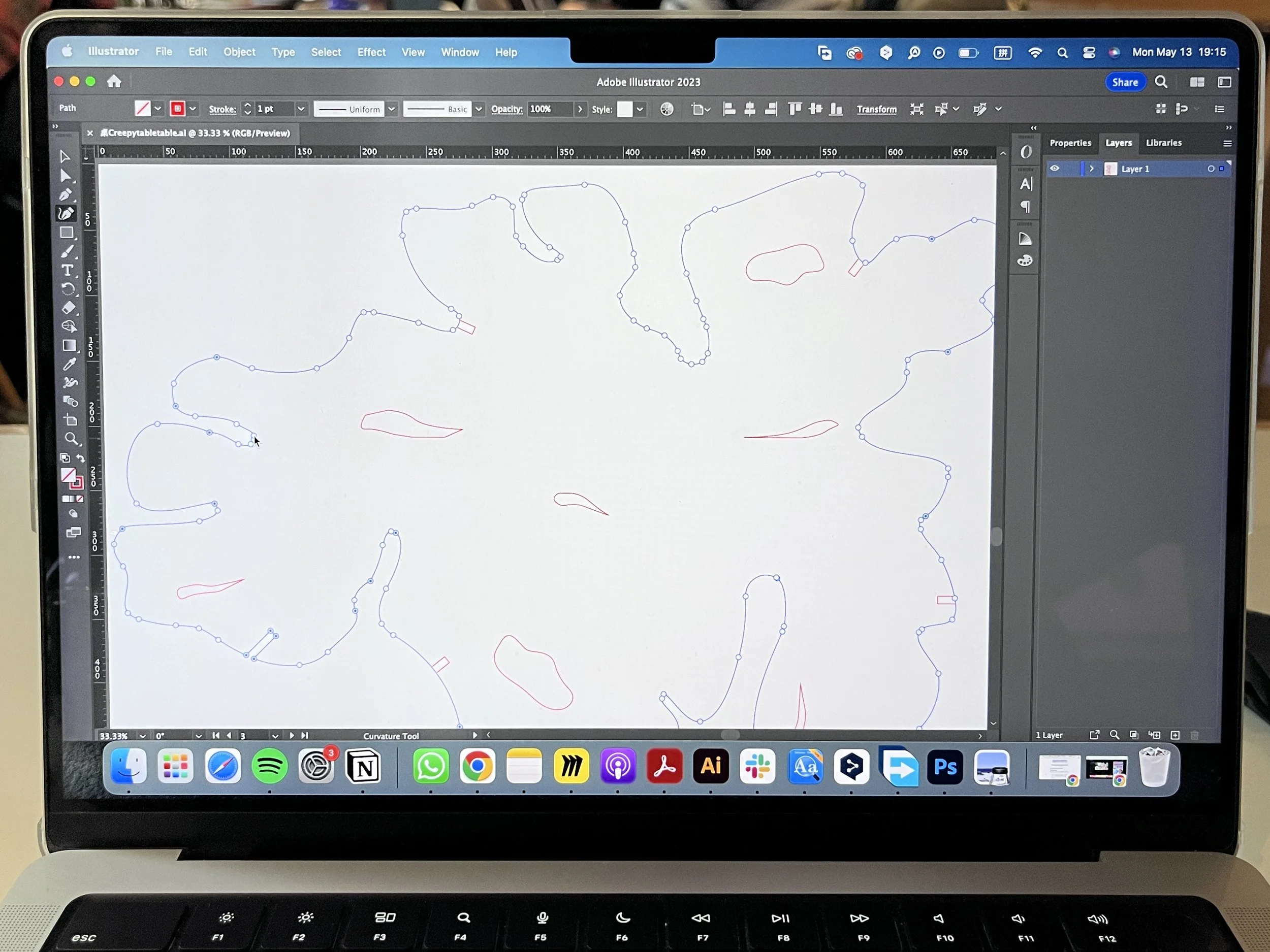1270x952 pixels.
Task: Switch to the Properties tab
Action: pyautogui.click(x=1070, y=143)
